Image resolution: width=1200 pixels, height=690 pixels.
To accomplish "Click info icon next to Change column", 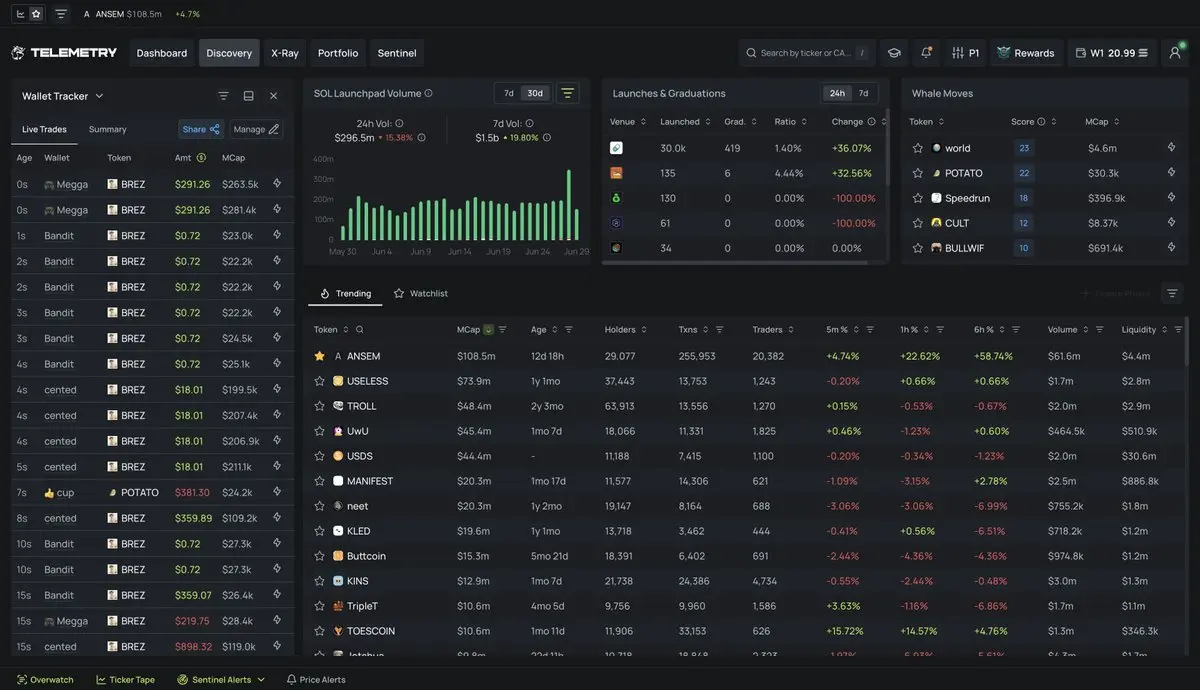I will point(871,121).
